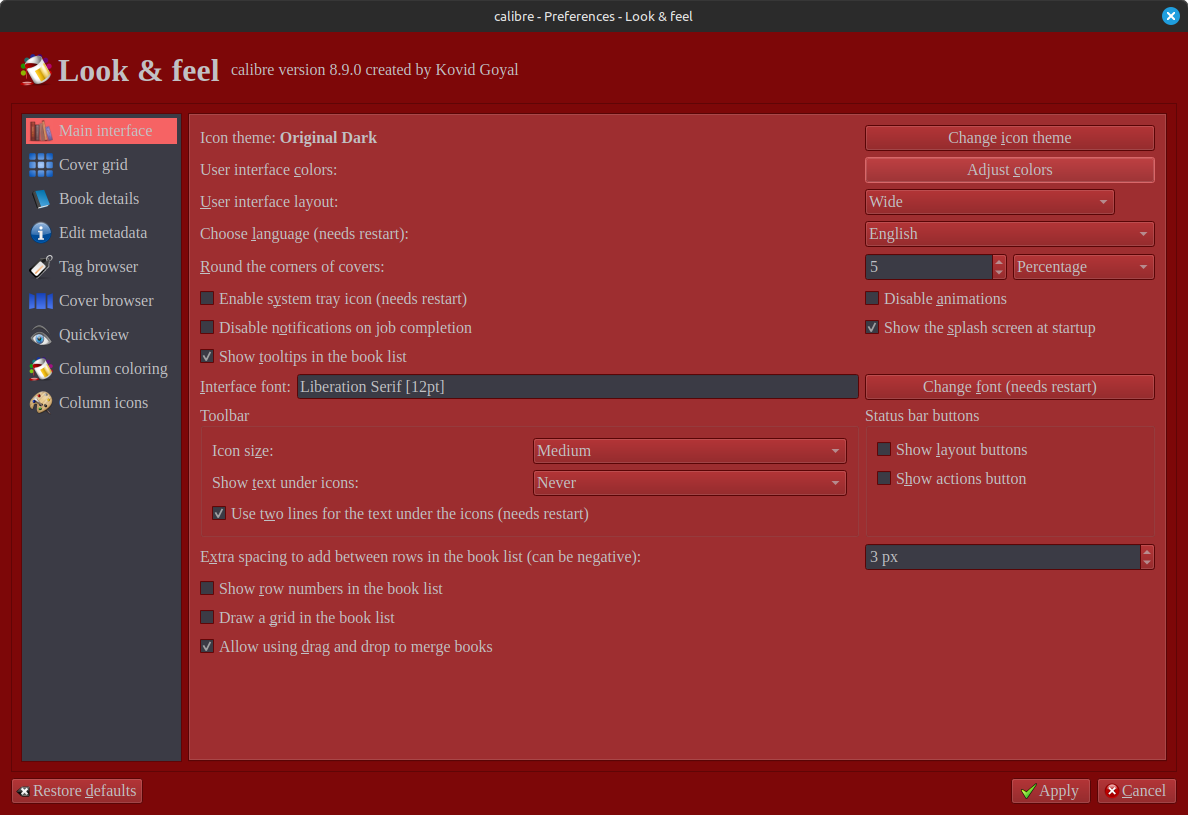
Task: Check Show row numbers in the book list
Action: click(x=207, y=588)
